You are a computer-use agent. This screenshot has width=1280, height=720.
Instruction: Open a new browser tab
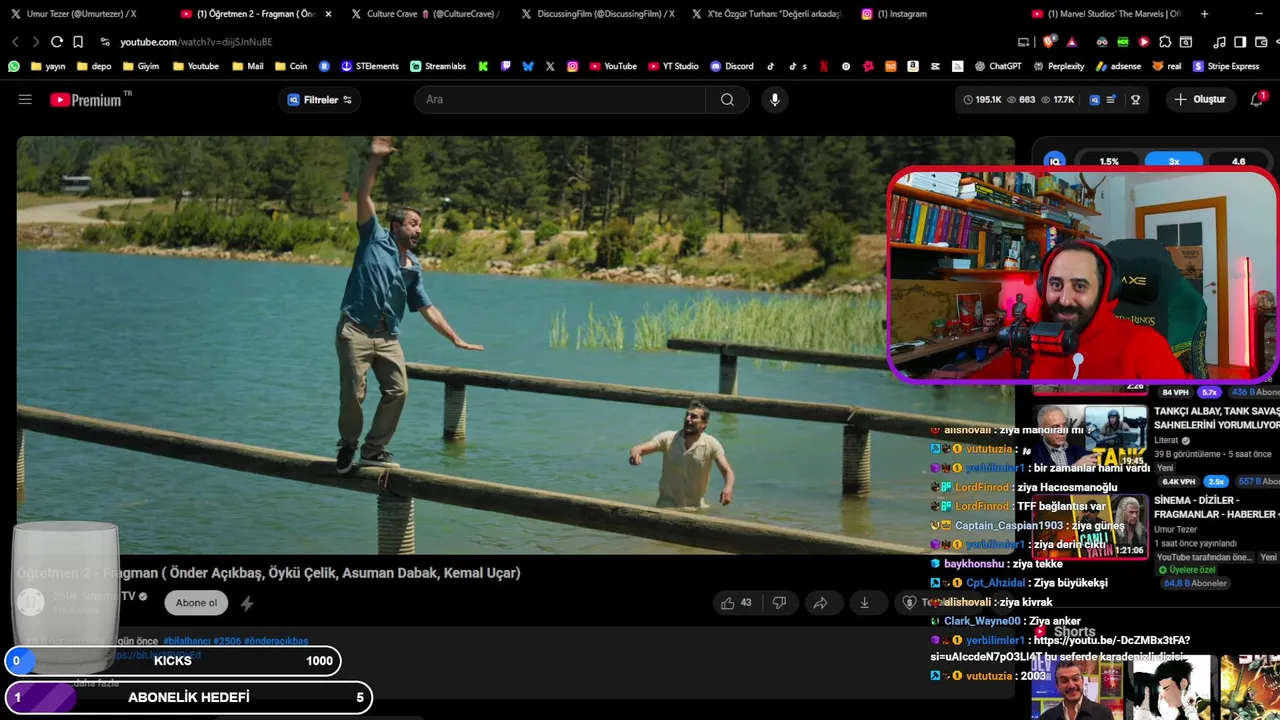[1204, 14]
